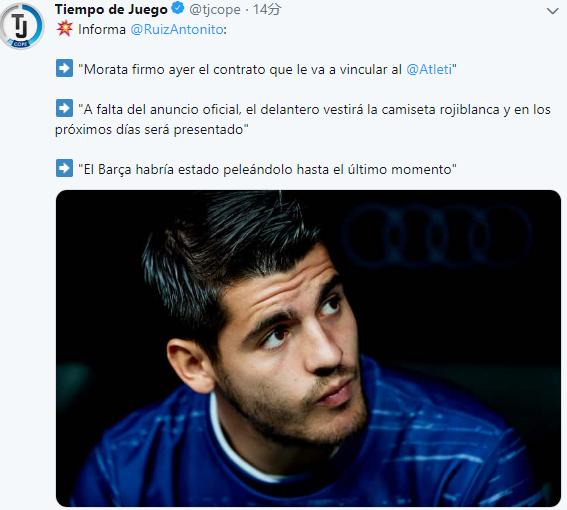Screen dimensions: 567x510
Task: Click arrow emoji beside the Morata quote
Action: [x=64, y=68]
